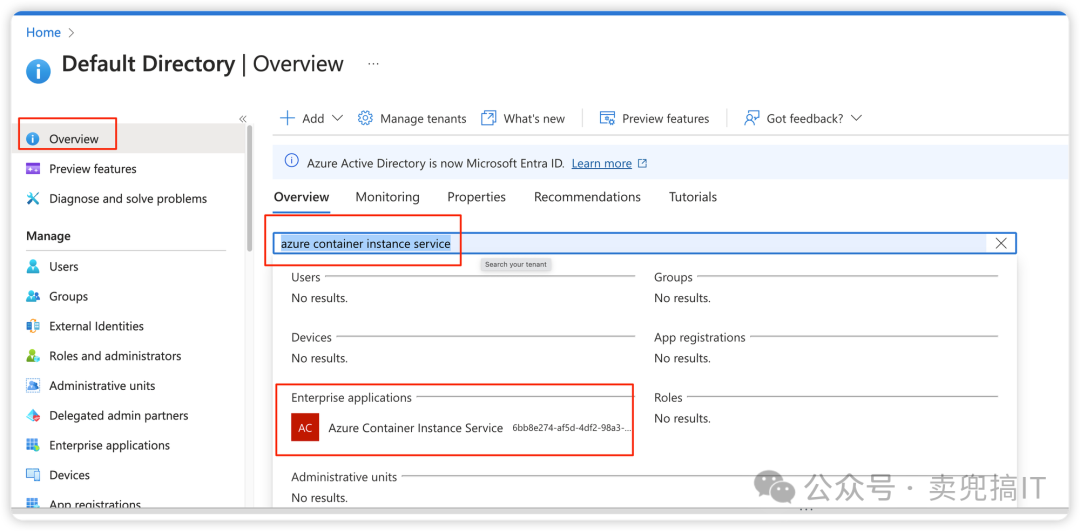This screenshot has width=1080, height=531.
Task: Click the App registrations sidebar icon
Action: [x=33, y=503]
